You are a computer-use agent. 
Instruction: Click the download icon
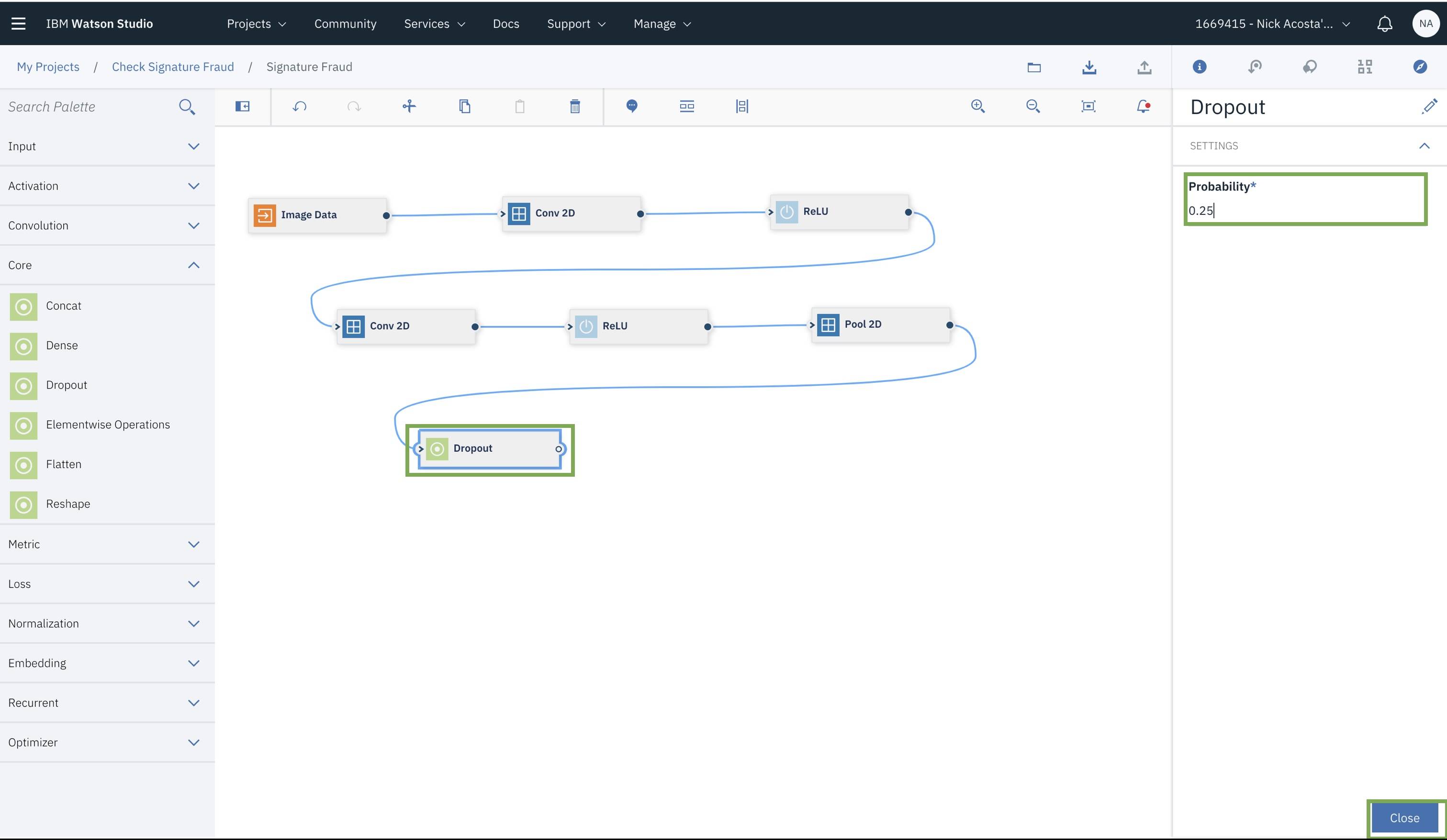(1088, 67)
